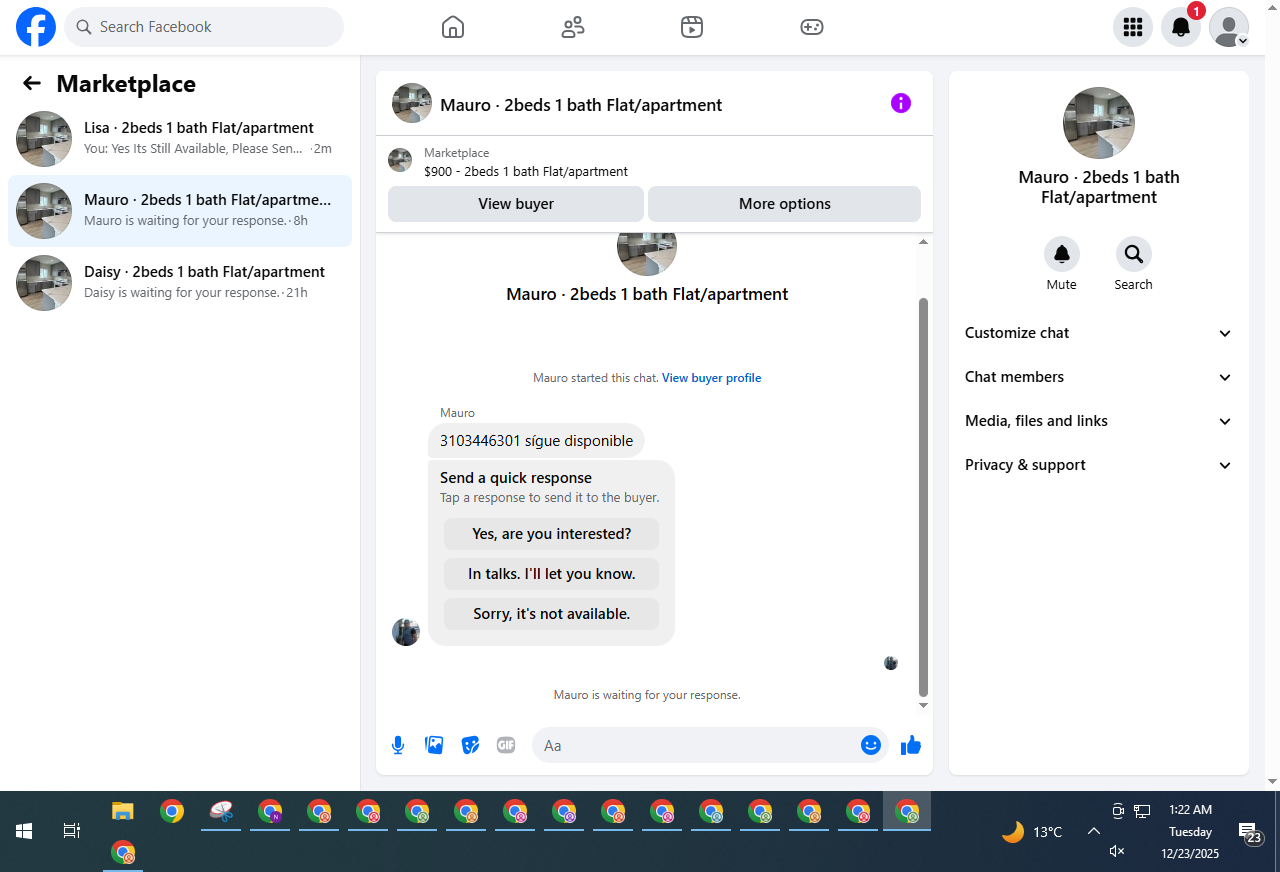Attach a photo using the image icon
1280x872 pixels.
tap(434, 745)
